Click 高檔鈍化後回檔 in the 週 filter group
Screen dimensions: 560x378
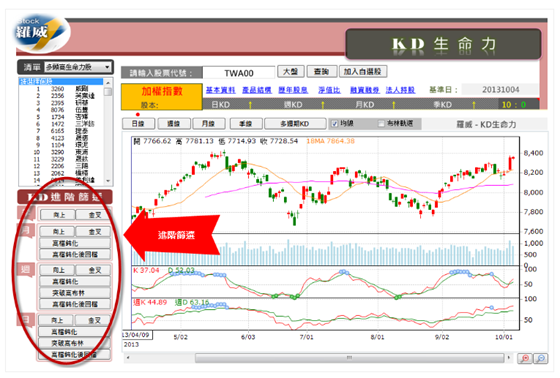[x=75, y=304]
